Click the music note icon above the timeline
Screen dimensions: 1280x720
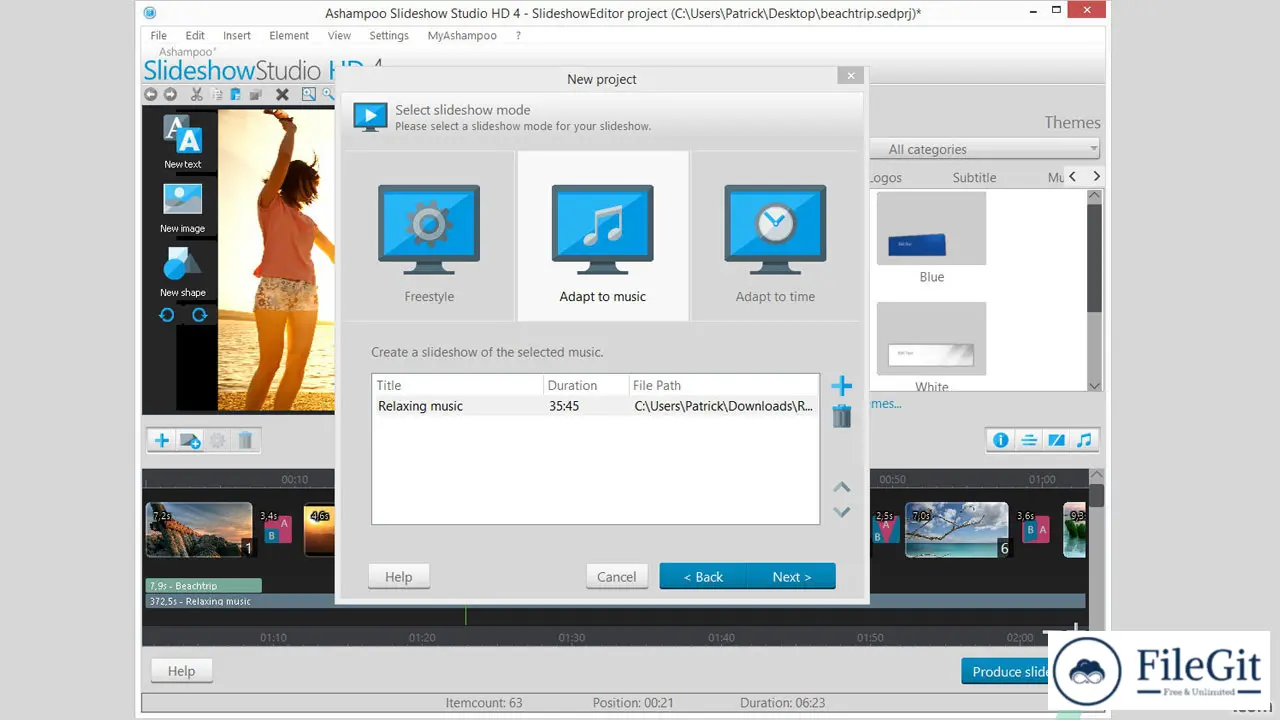[x=1084, y=440]
